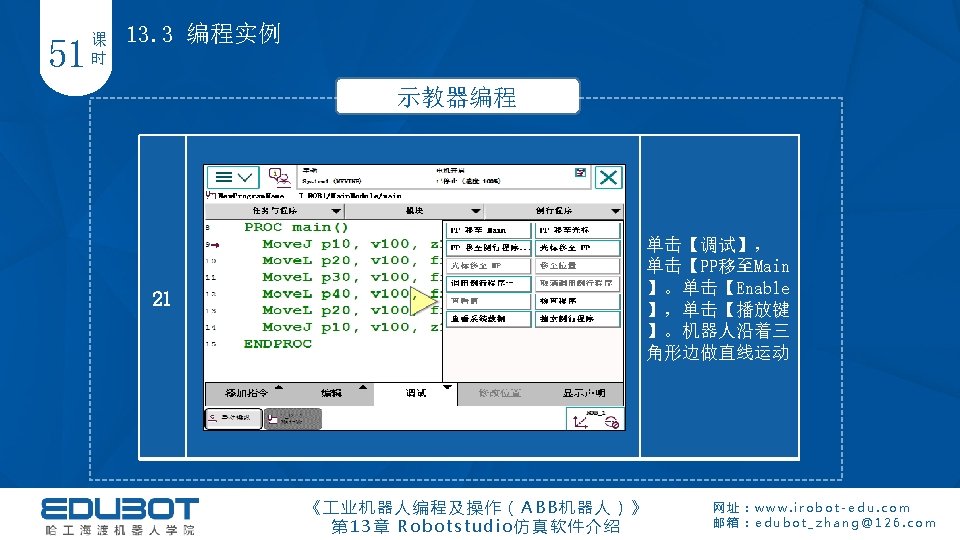The width and height of the screenshot is (960, 540).
Task: Click the greyed second taskbar window button
Action: point(293,419)
